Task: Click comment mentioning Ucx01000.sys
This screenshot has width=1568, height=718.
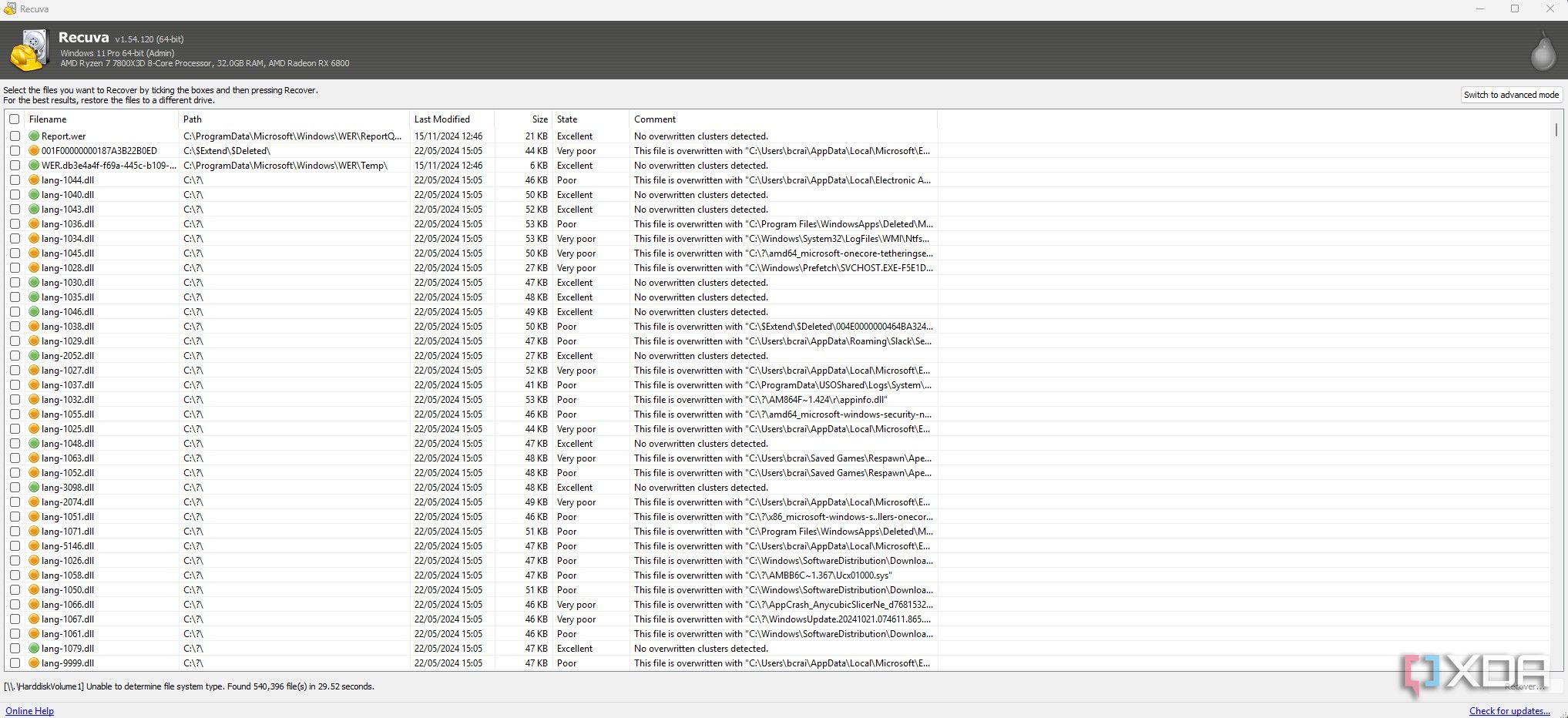Action: (x=763, y=575)
